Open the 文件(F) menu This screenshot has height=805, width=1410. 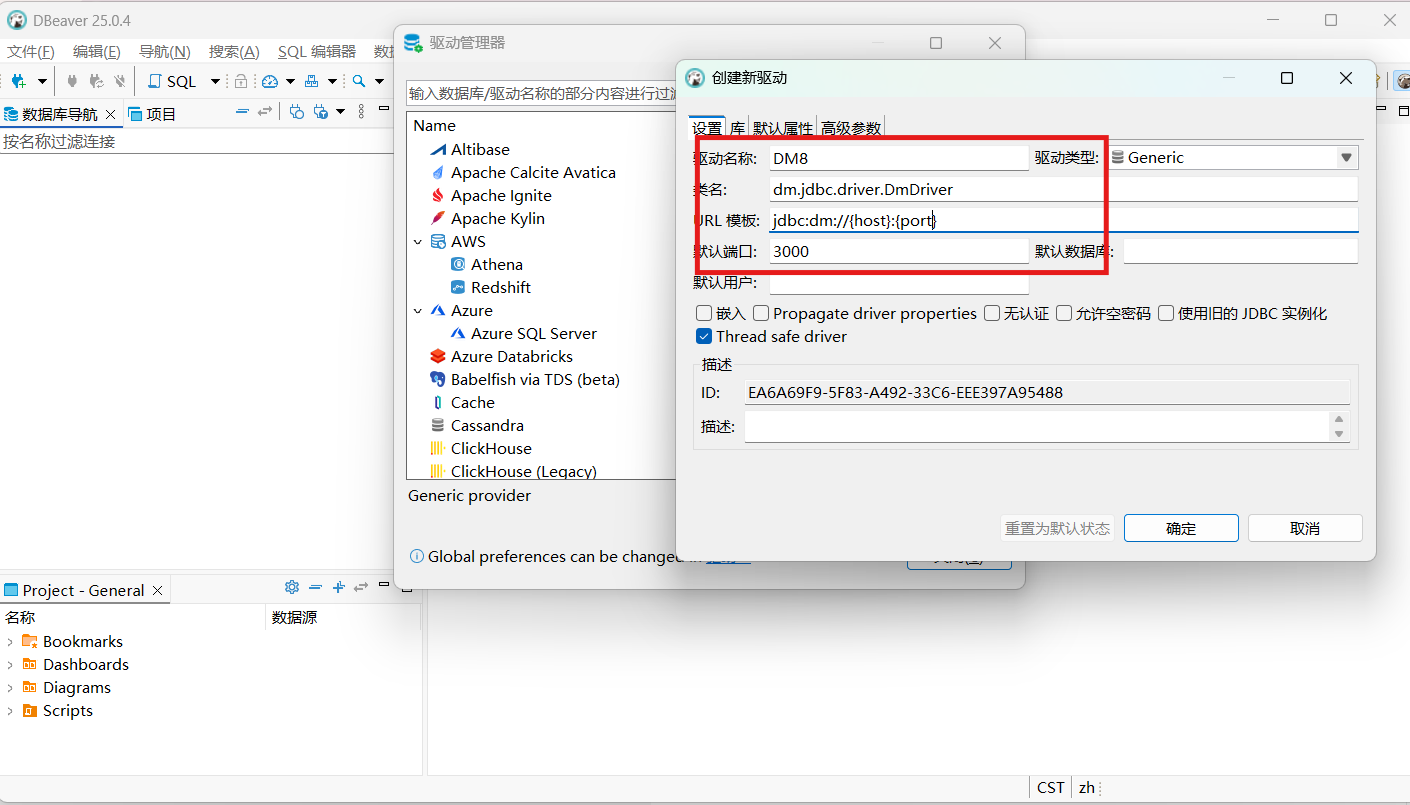pyautogui.click(x=31, y=52)
